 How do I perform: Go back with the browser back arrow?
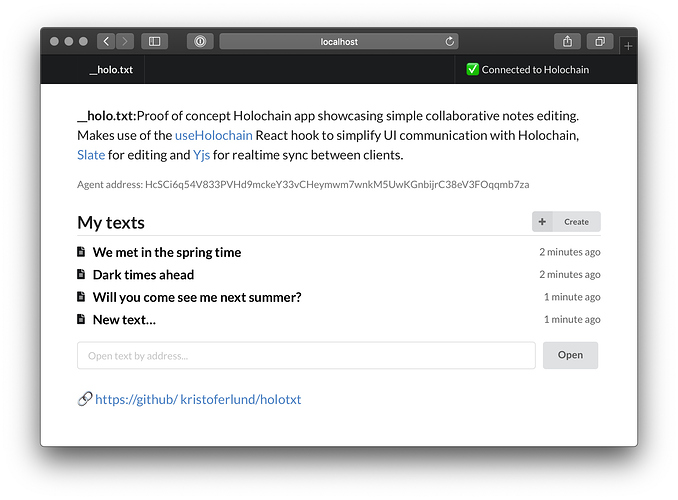pyautogui.click(x=106, y=42)
